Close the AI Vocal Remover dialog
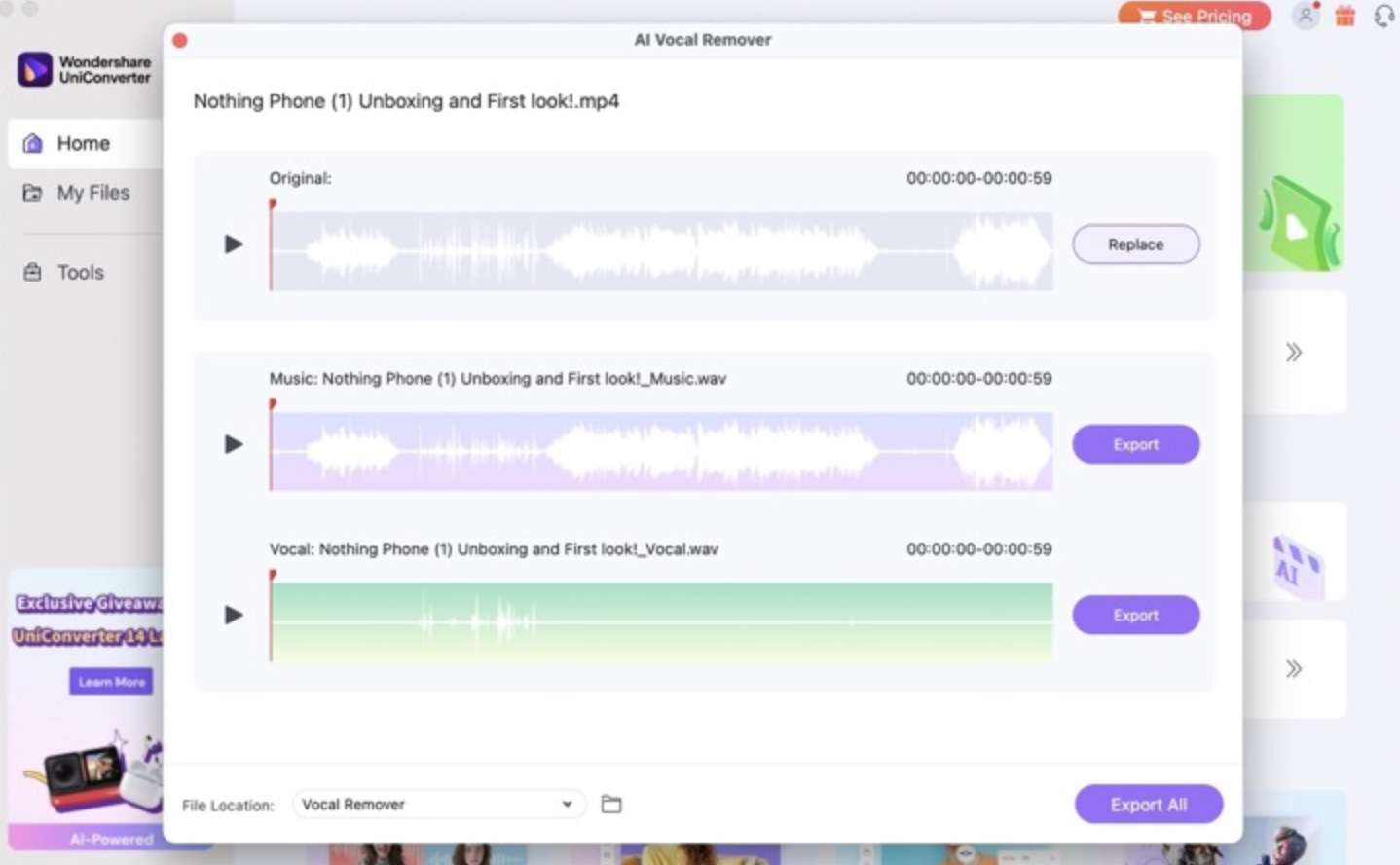This screenshot has width=1400, height=865. click(x=180, y=40)
